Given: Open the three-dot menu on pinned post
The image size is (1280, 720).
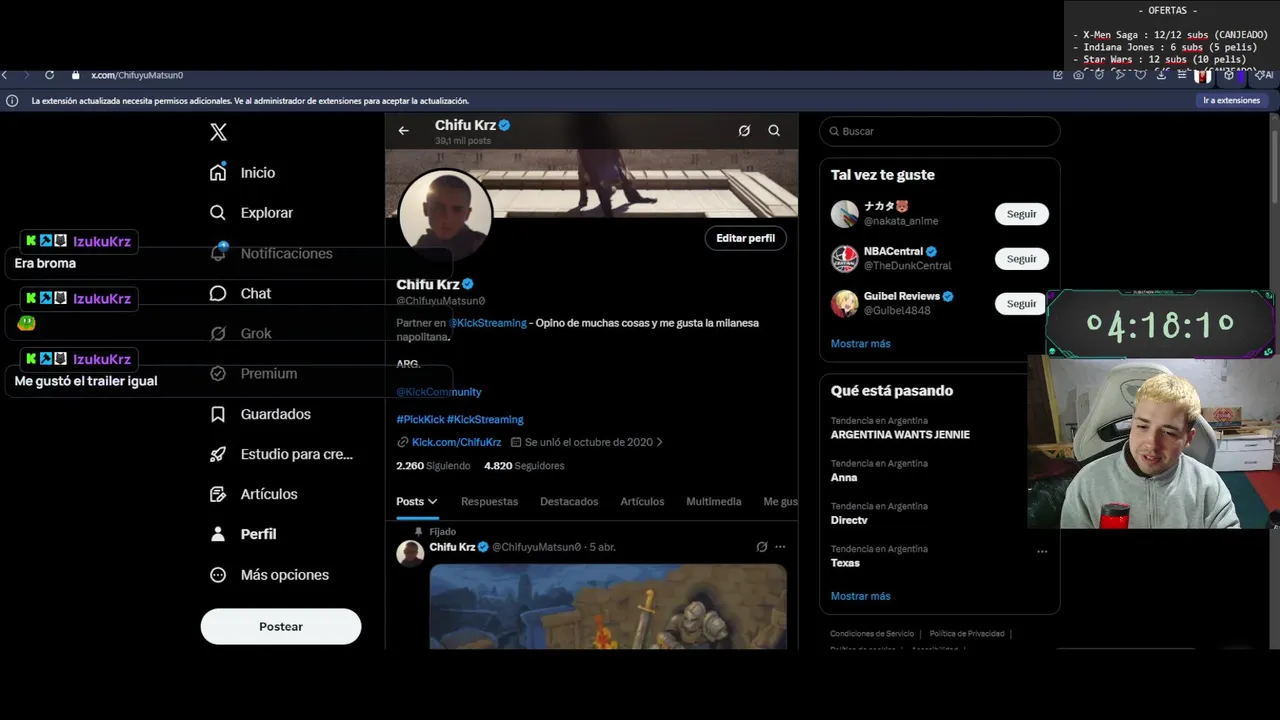Looking at the screenshot, I should click(x=780, y=547).
